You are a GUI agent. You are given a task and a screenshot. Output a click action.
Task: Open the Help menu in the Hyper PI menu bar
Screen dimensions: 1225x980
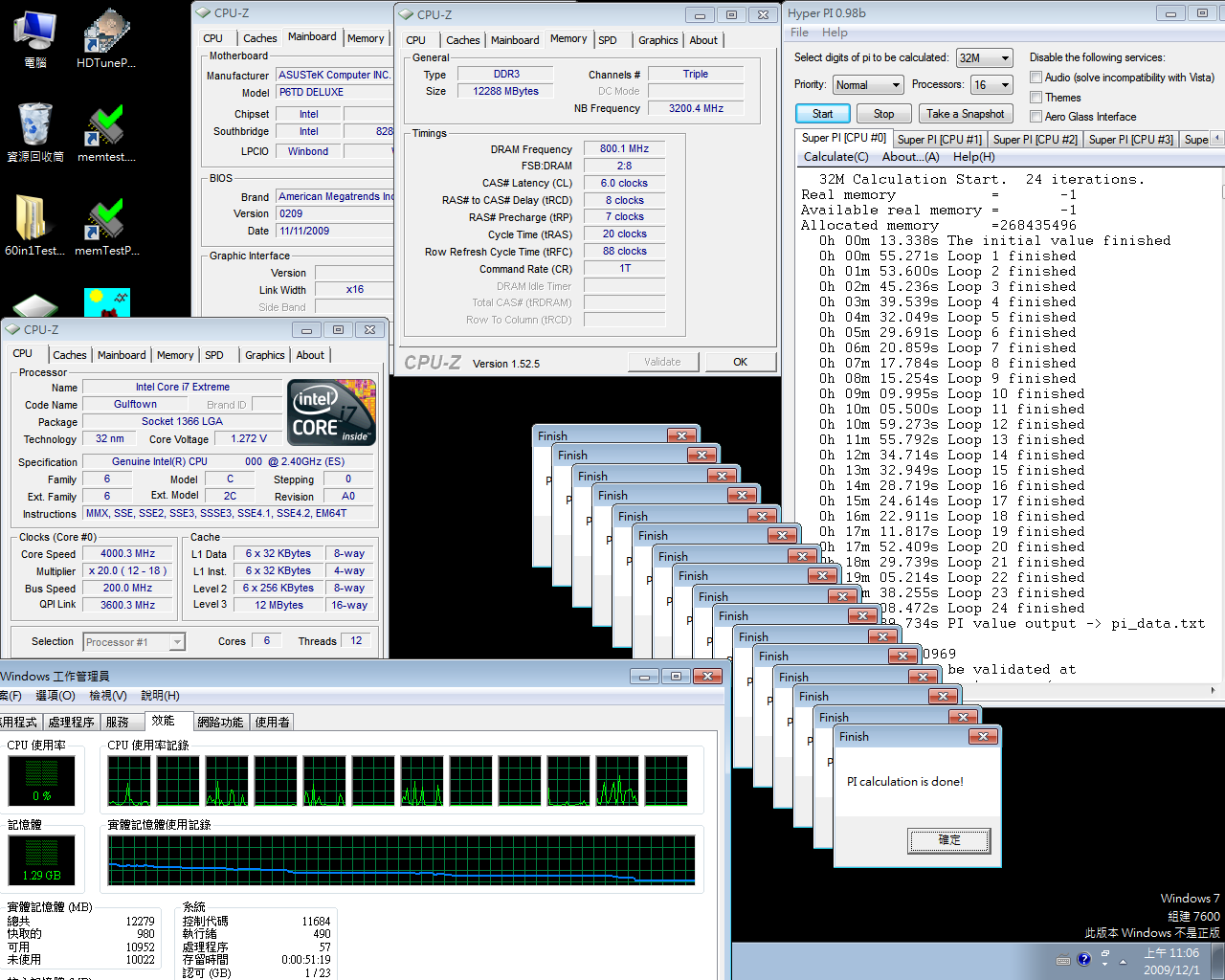pyautogui.click(x=835, y=33)
